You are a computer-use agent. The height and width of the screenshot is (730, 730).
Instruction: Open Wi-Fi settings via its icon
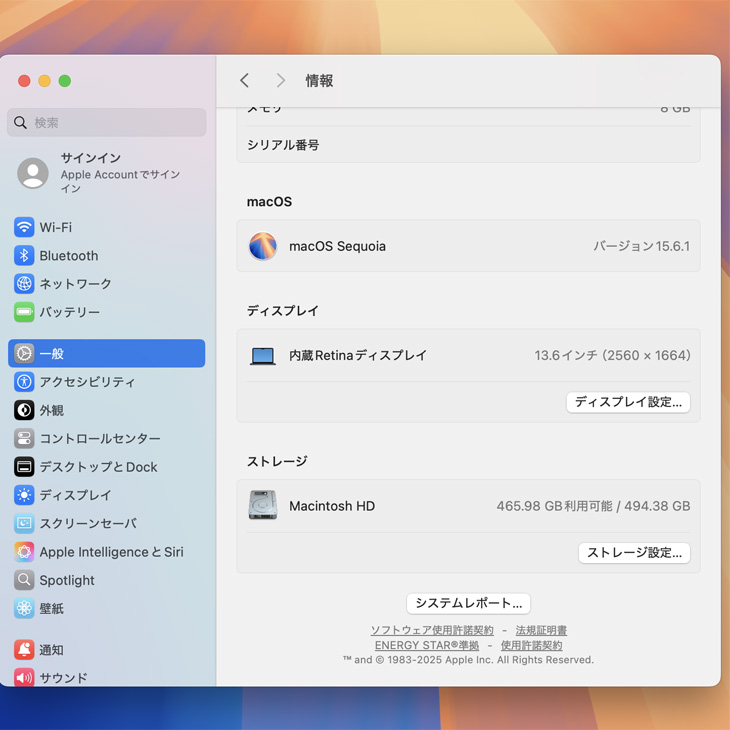pos(24,227)
